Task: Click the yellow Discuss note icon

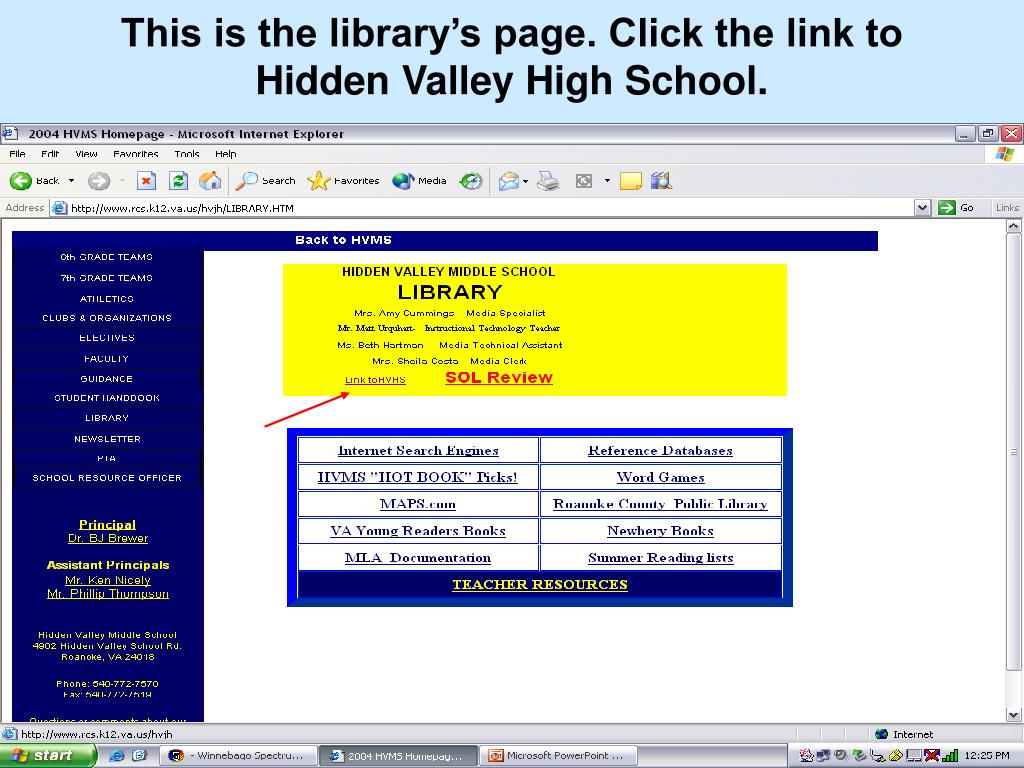Action: [x=631, y=181]
